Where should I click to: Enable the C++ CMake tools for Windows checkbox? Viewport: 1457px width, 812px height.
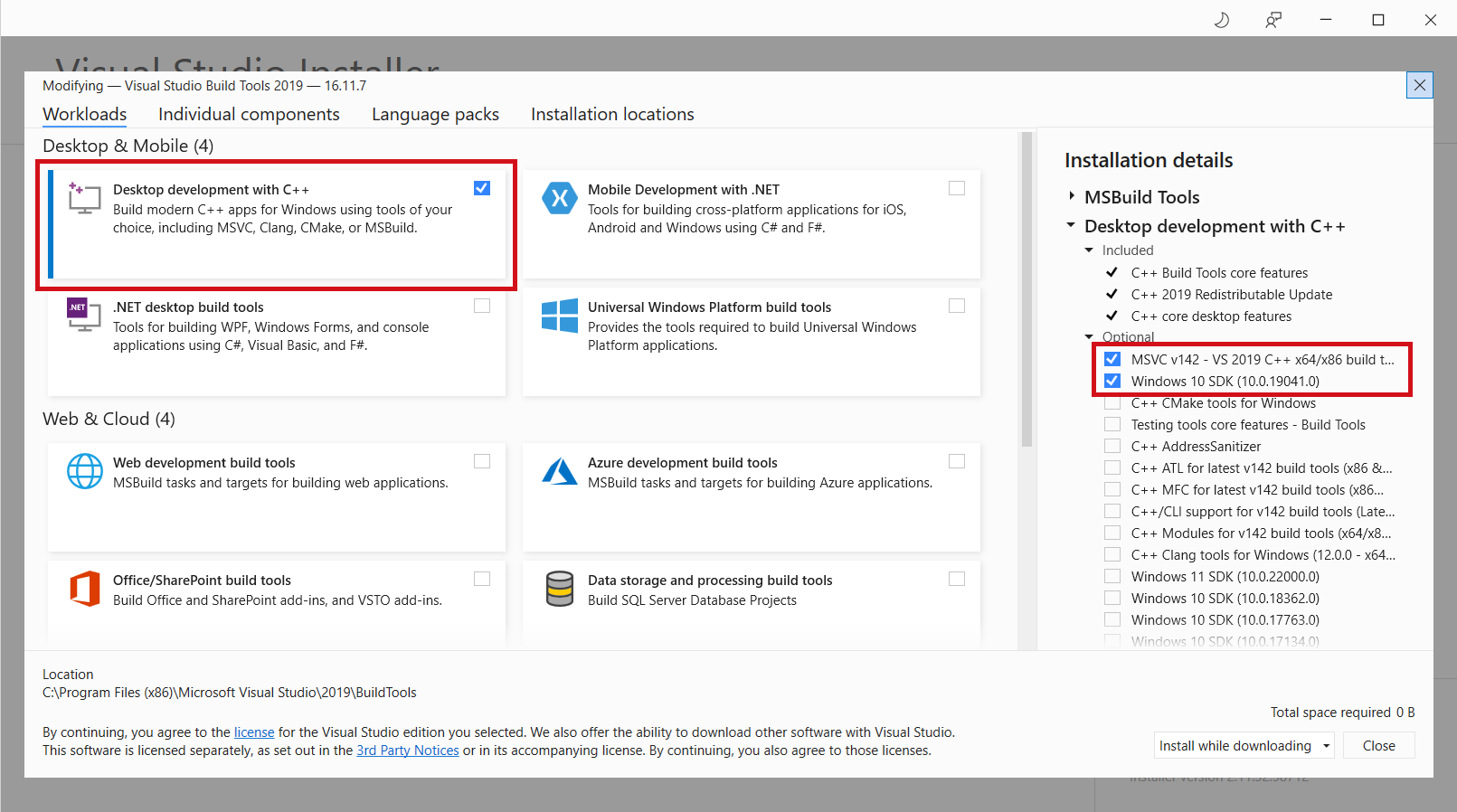click(1112, 403)
